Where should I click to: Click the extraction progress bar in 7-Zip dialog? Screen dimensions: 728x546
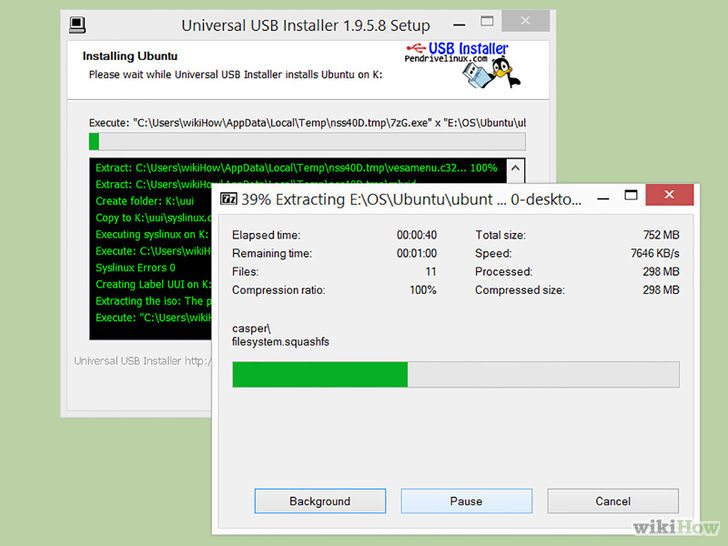click(456, 374)
